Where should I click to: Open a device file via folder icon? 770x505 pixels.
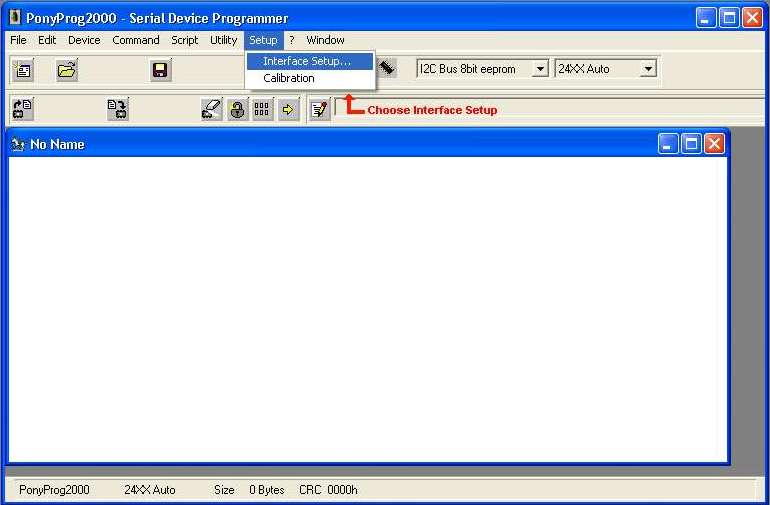[67, 70]
